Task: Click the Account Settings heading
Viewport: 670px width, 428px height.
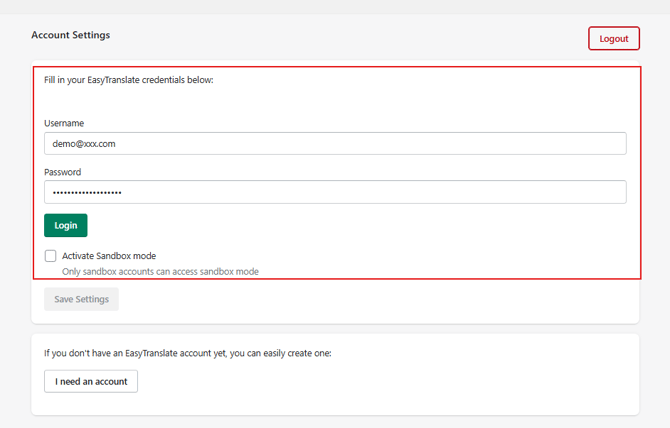Action: click(x=70, y=35)
